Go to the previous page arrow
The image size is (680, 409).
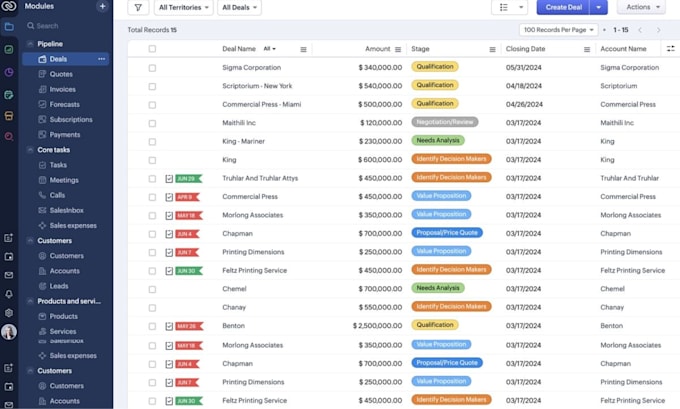click(640, 30)
